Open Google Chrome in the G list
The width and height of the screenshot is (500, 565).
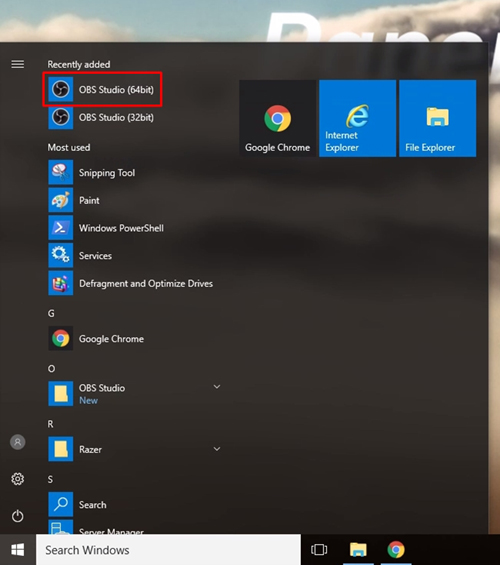tap(96, 339)
